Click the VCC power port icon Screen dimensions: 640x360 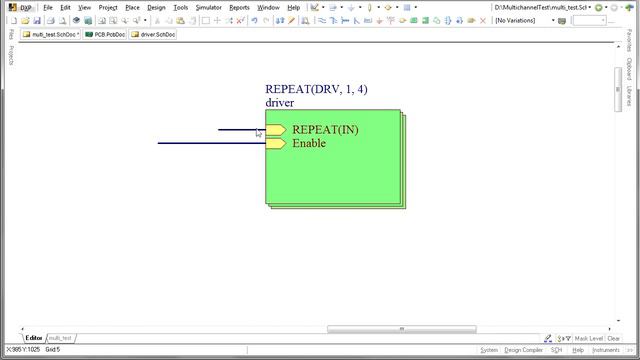(391, 20)
